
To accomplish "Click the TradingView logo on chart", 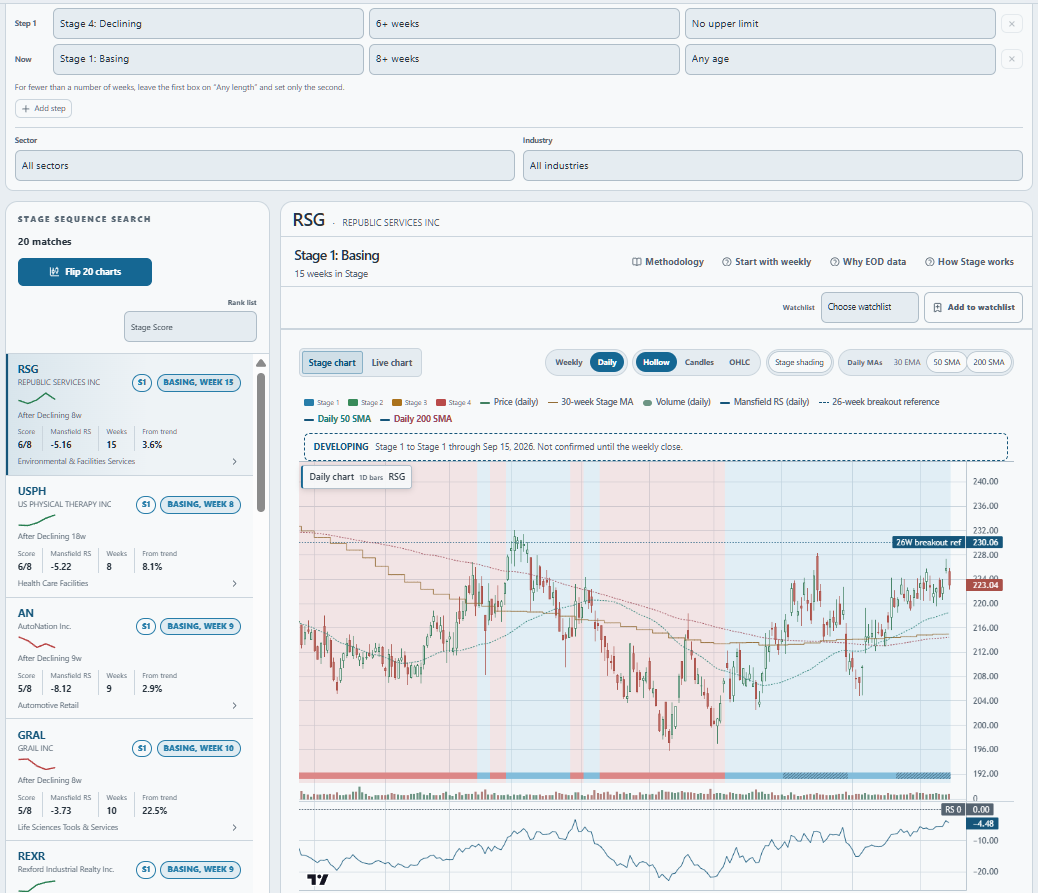I will [x=317, y=879].
